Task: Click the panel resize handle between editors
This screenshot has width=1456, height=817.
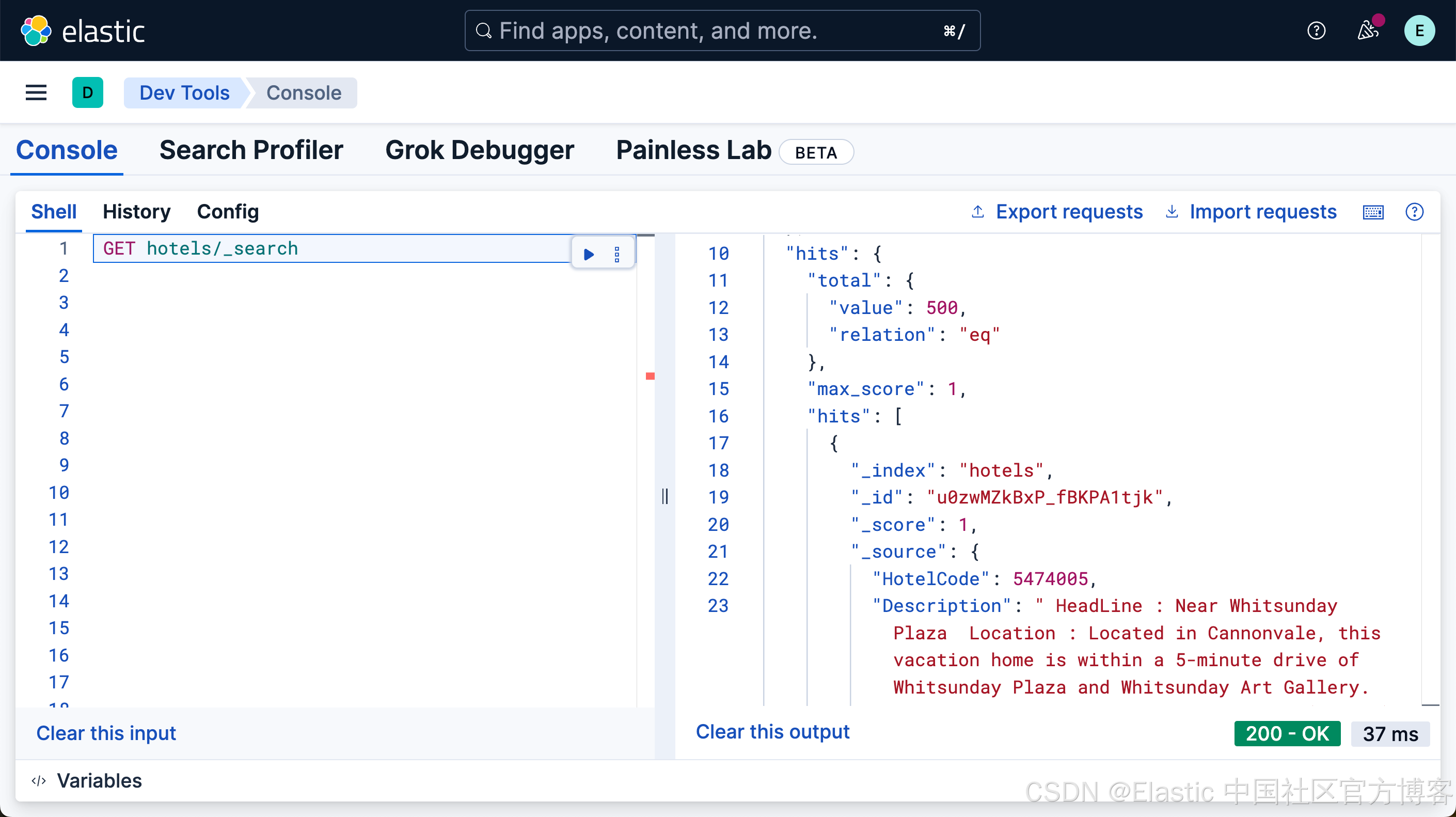Action: click(x=664, y=496)
